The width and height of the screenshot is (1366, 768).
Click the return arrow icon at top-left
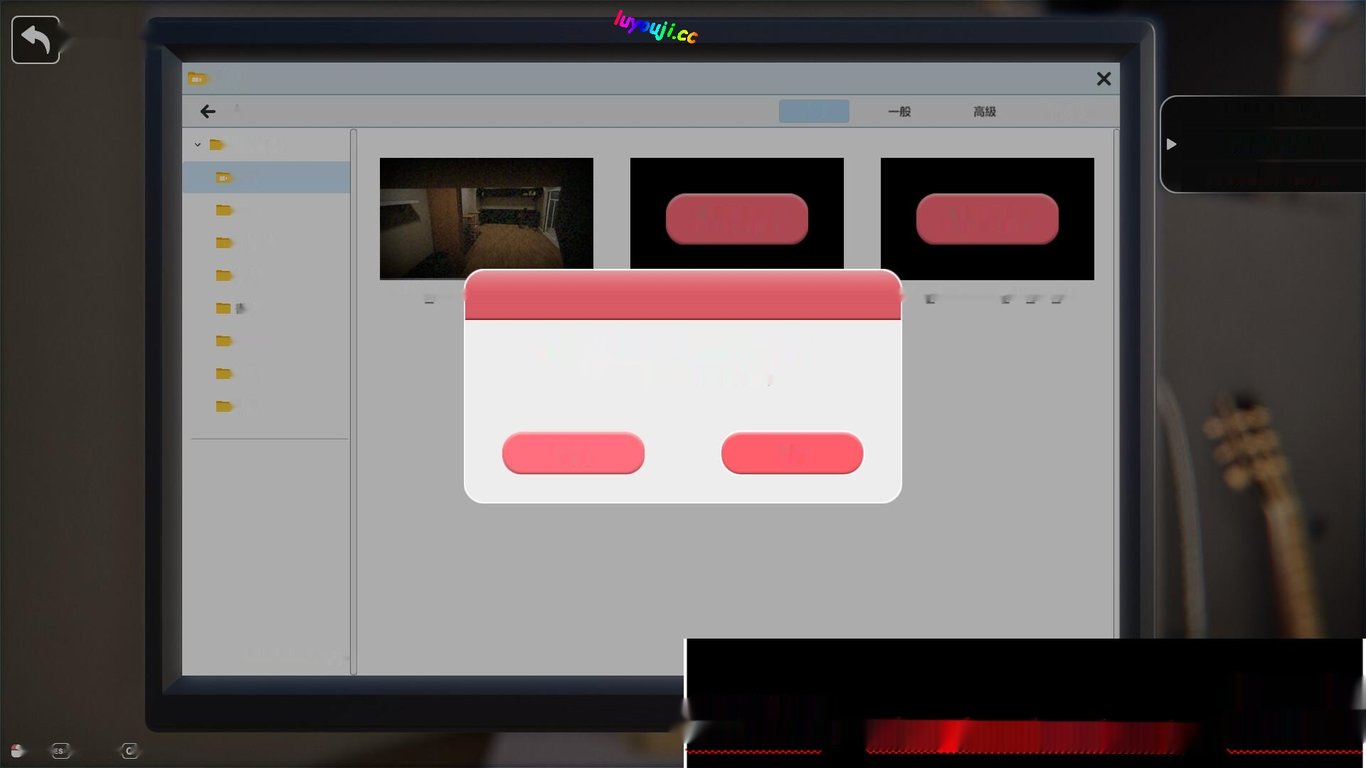coord(36,40)
